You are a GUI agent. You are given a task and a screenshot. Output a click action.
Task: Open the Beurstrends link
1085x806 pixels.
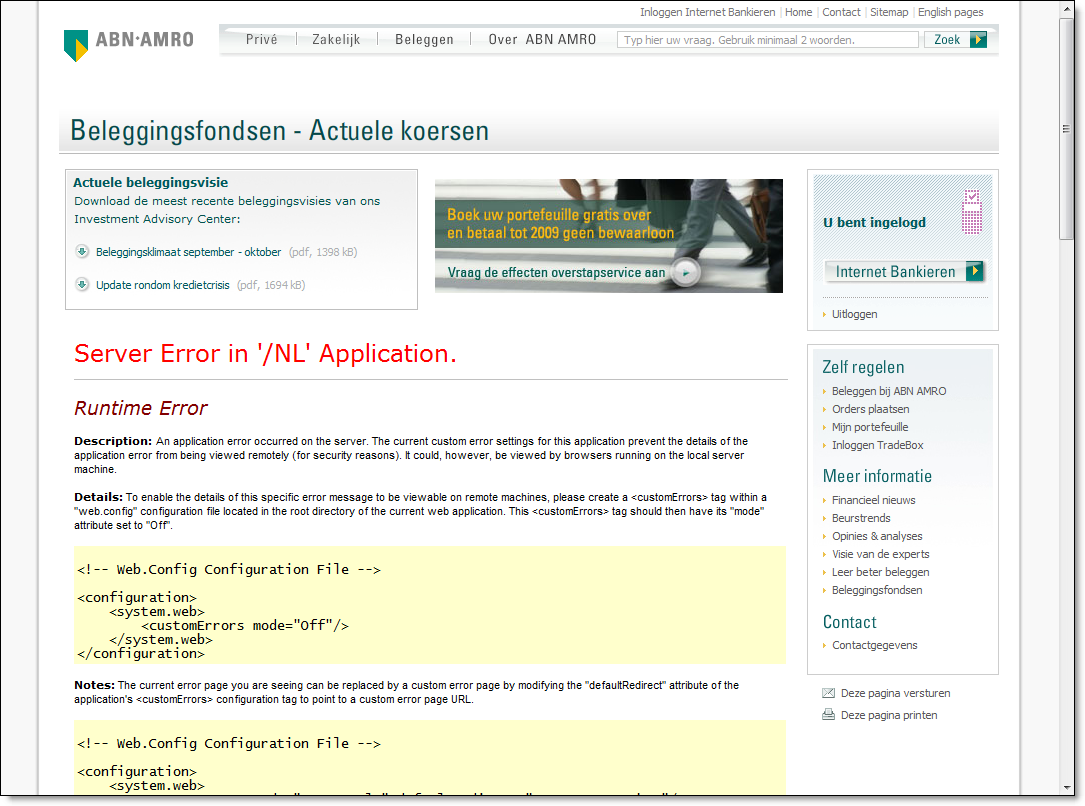click(861, 518)
